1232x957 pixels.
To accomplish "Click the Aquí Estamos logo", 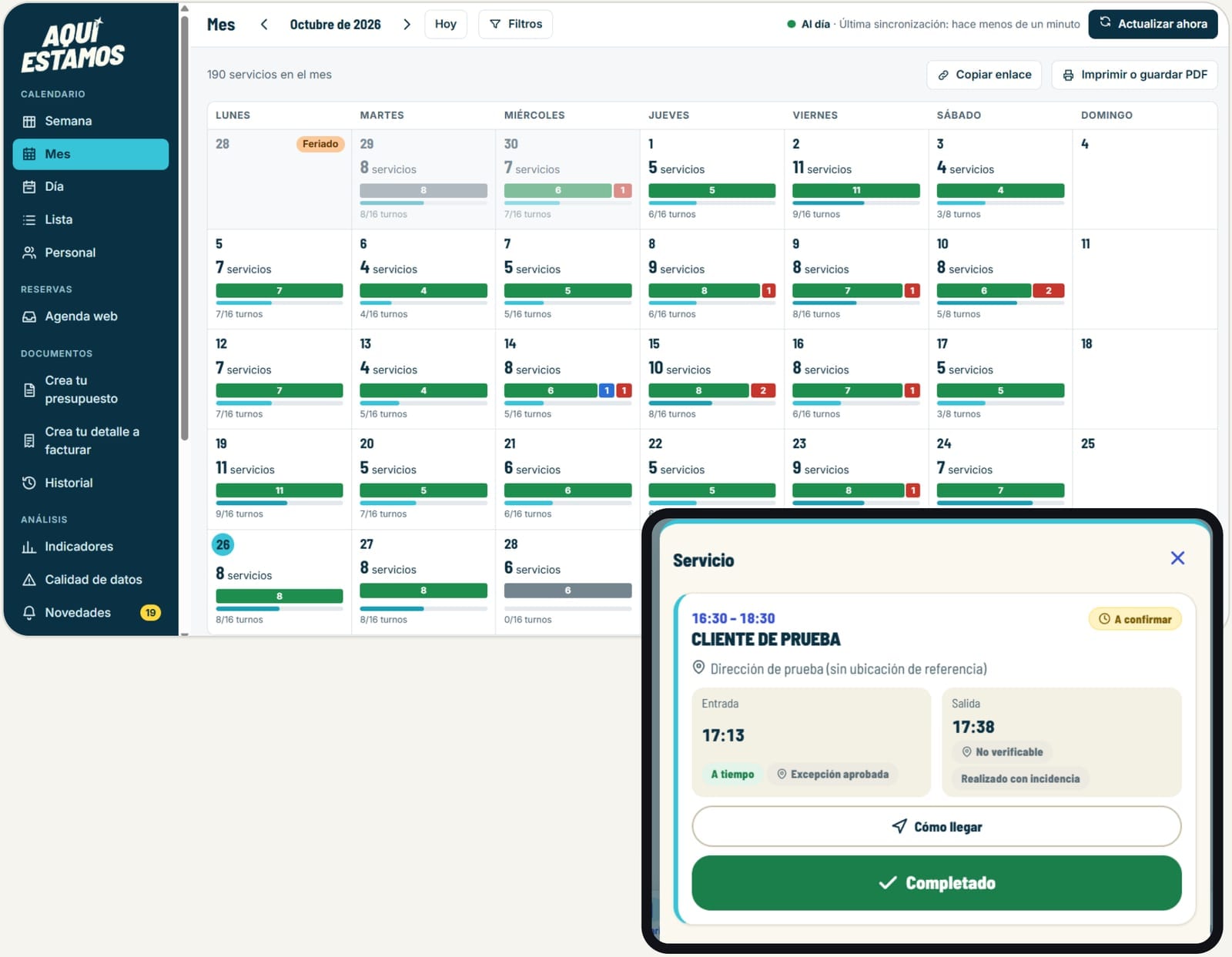I will (72, 46).
